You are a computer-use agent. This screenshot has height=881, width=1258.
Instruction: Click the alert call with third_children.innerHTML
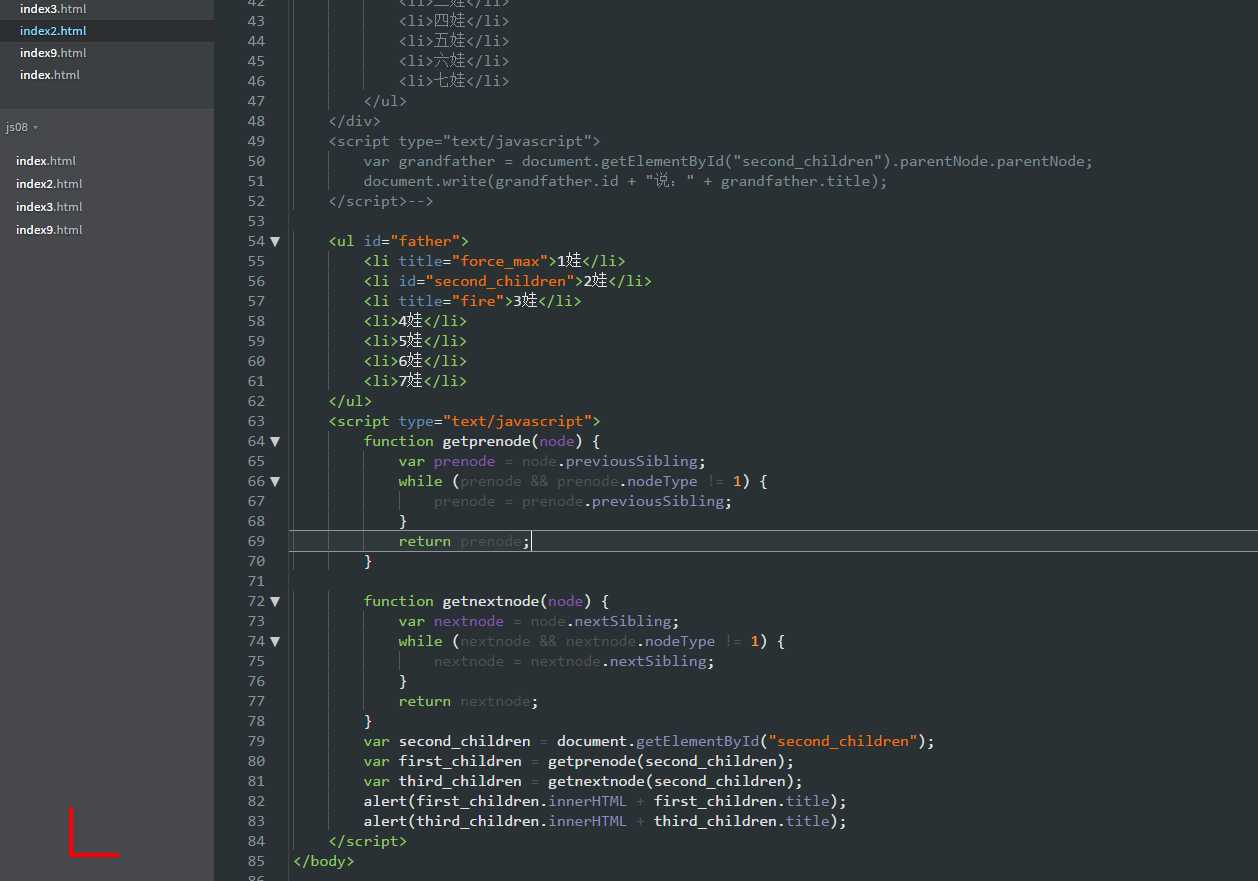[x=605, y=821]
